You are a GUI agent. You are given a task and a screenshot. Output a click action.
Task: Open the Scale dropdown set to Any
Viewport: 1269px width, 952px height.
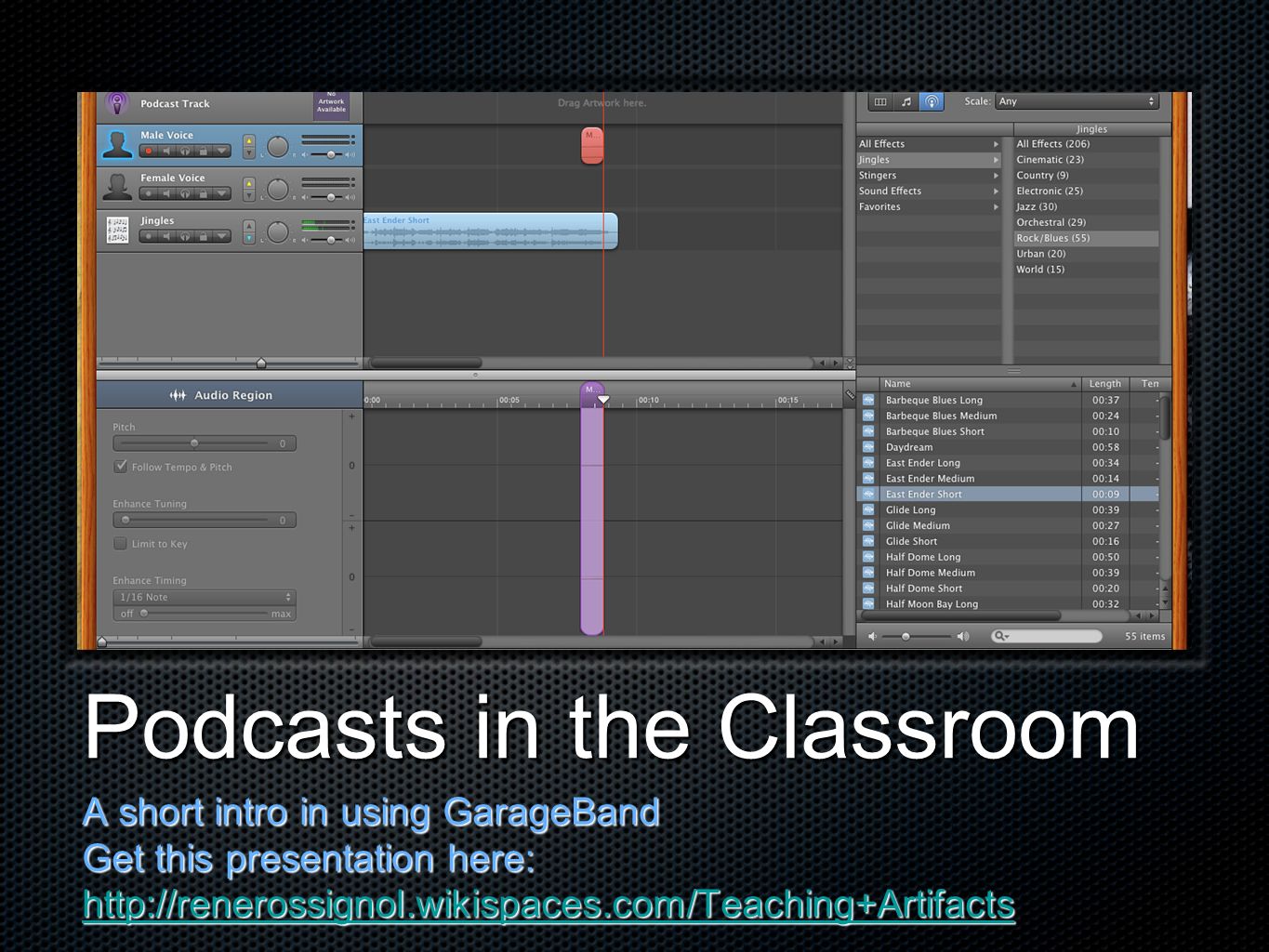(1077, 102)
